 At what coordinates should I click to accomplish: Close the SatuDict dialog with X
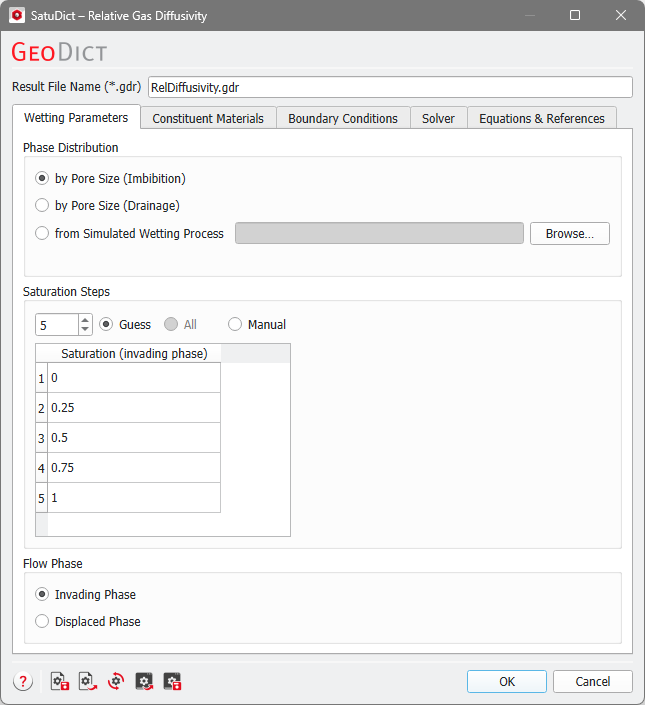click(x=621, y=15)
